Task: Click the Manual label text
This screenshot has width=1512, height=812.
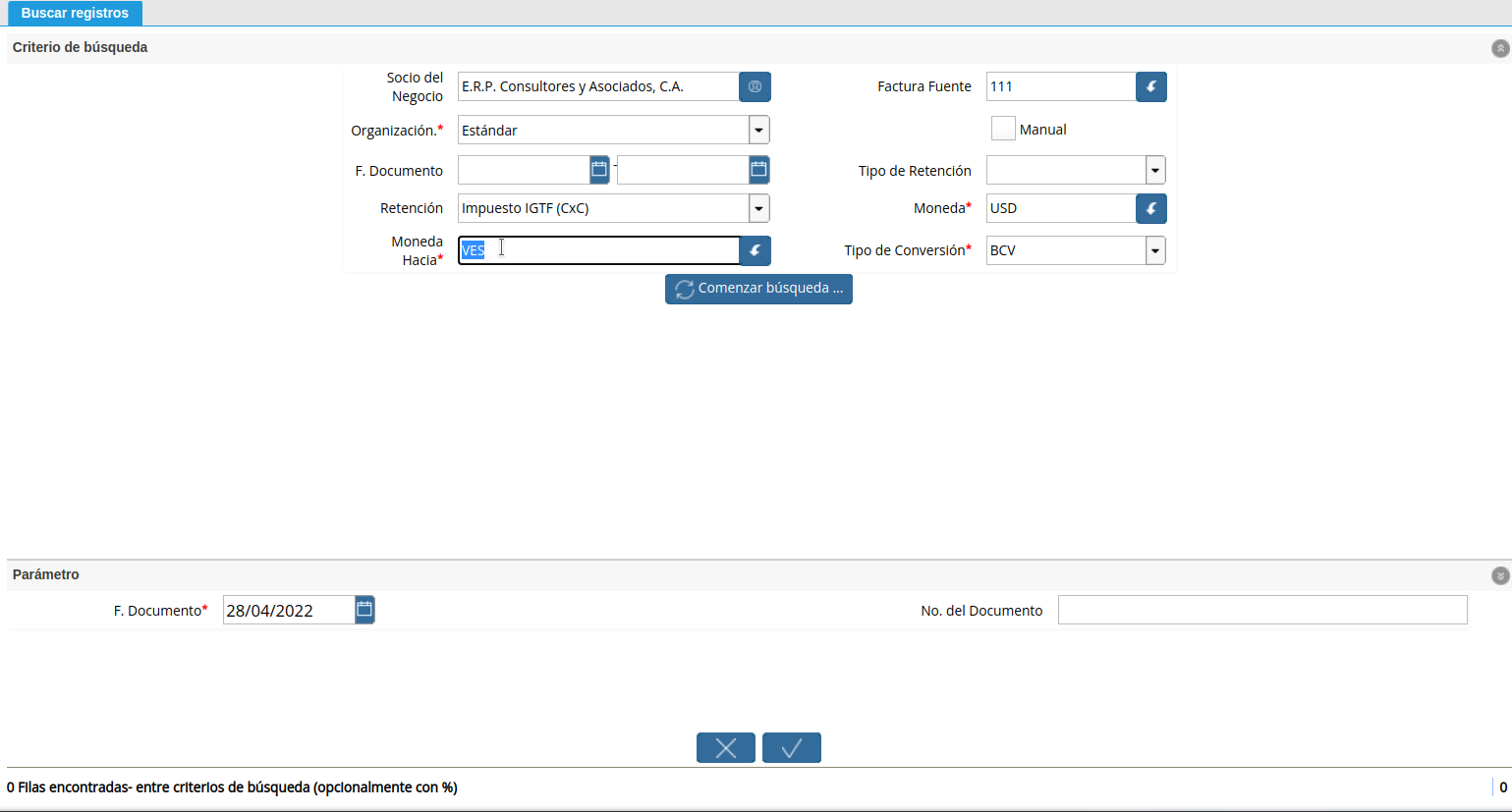Action: click(1043, 130)
